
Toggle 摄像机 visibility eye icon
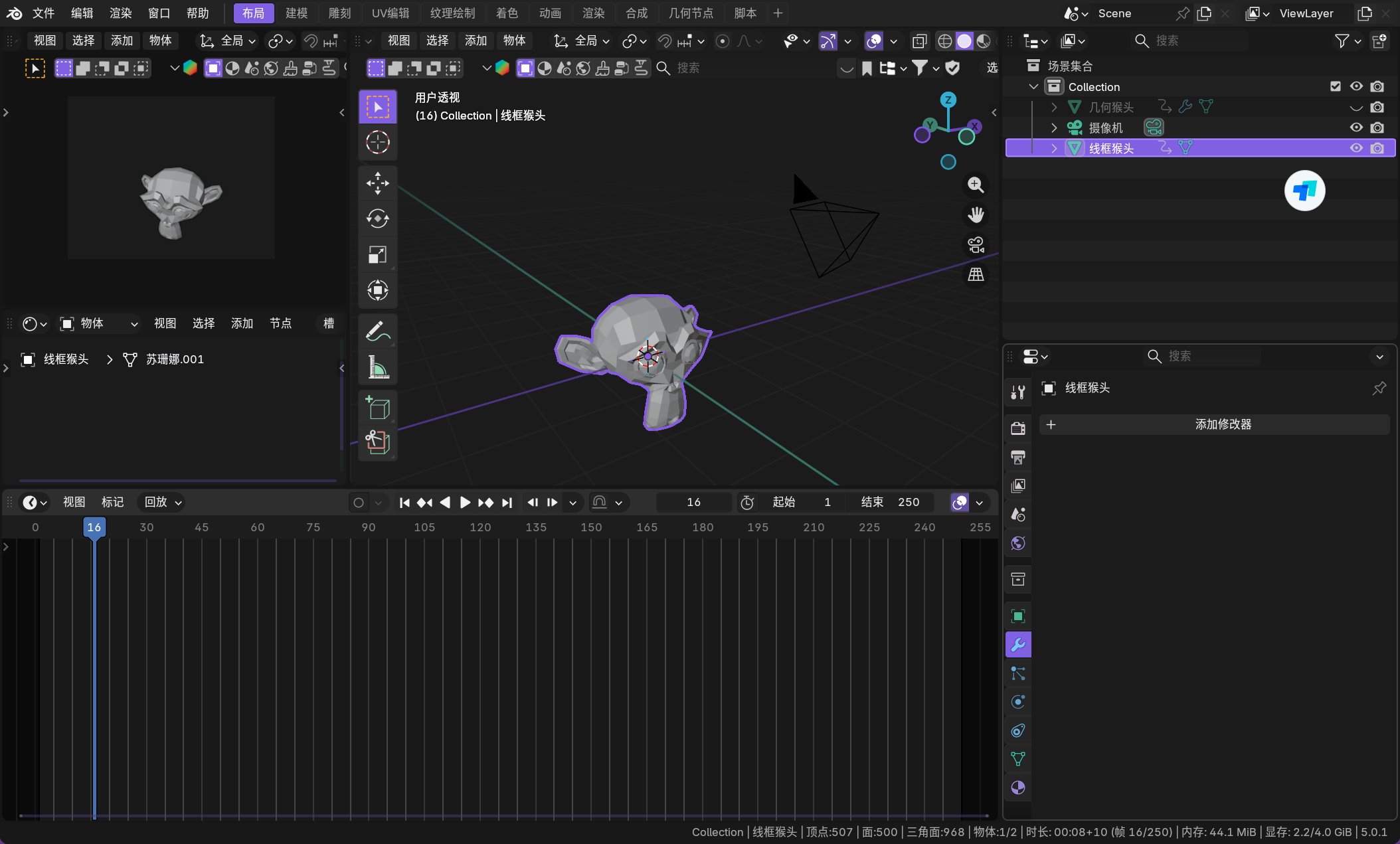1356,127
